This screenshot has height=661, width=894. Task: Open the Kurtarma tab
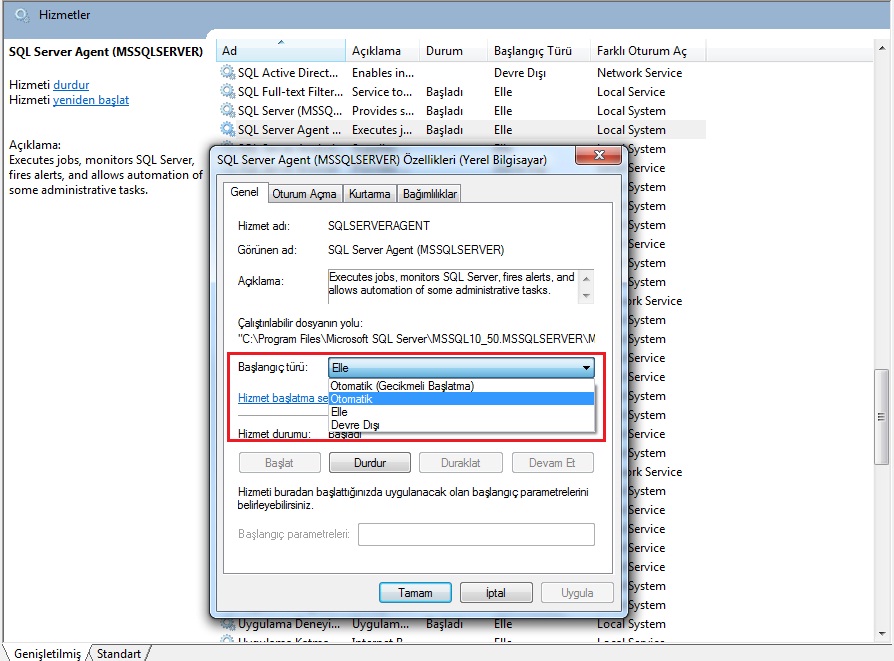tap(369, 194)
